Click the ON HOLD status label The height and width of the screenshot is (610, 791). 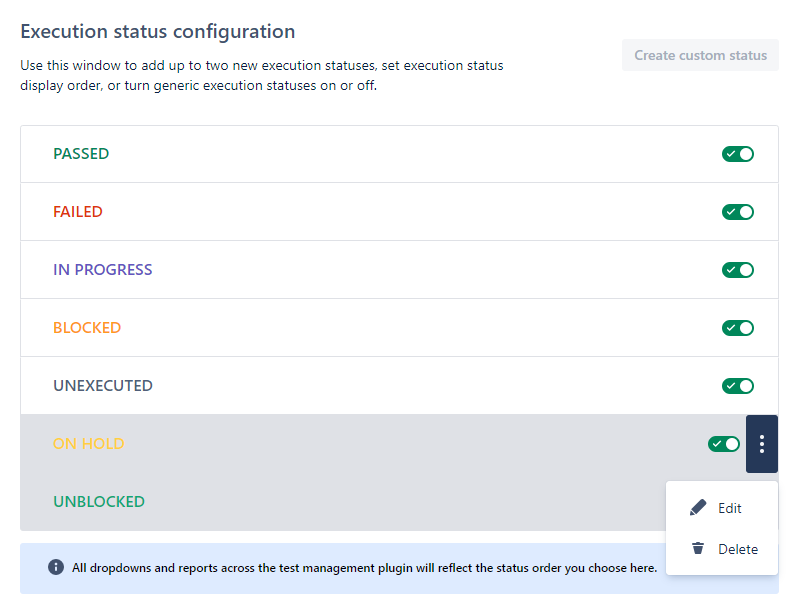(88, 444)
